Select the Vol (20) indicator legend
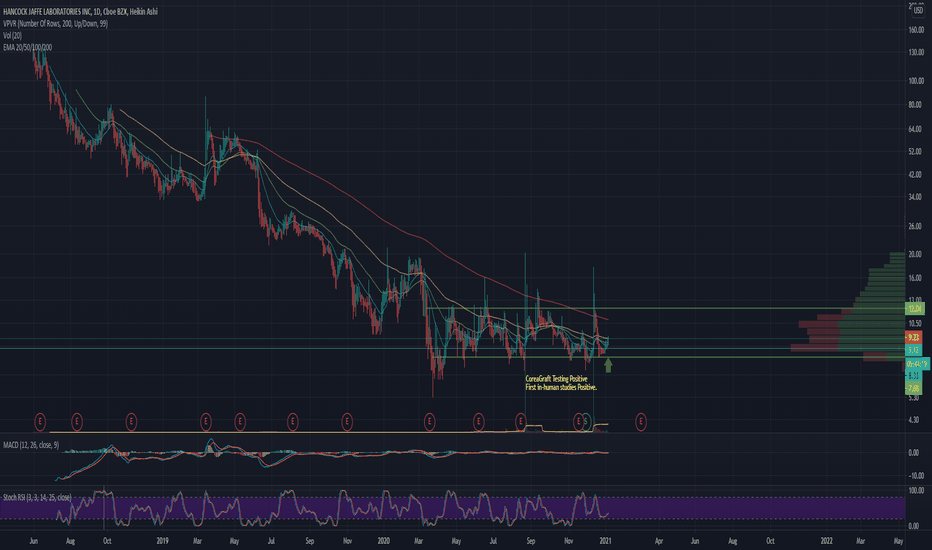This screenshot has height=550, width=932. point(12,36)
